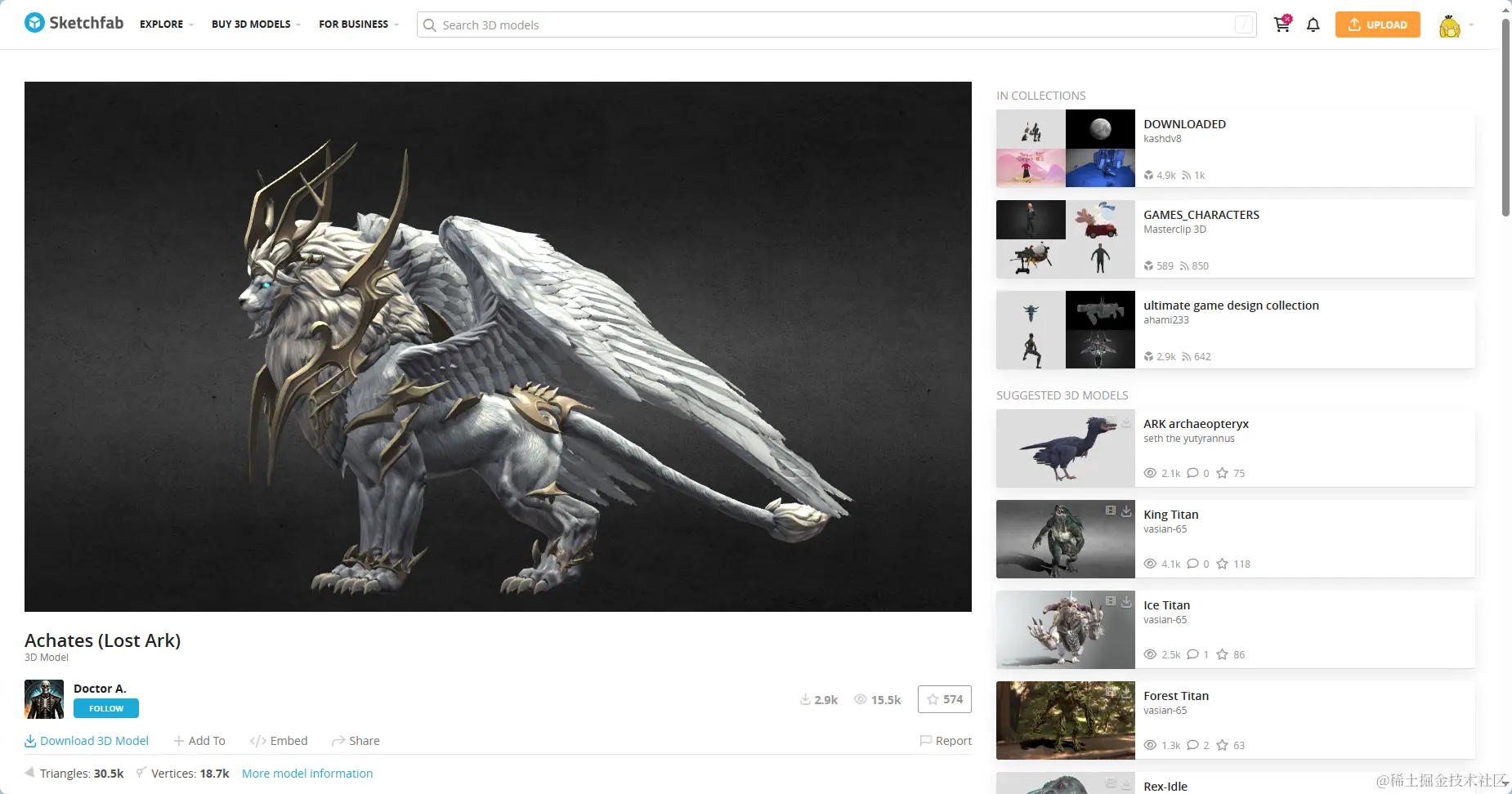Click the Sketchfab logo
This screenshot has height=794, width=1512.
(73, 22)
